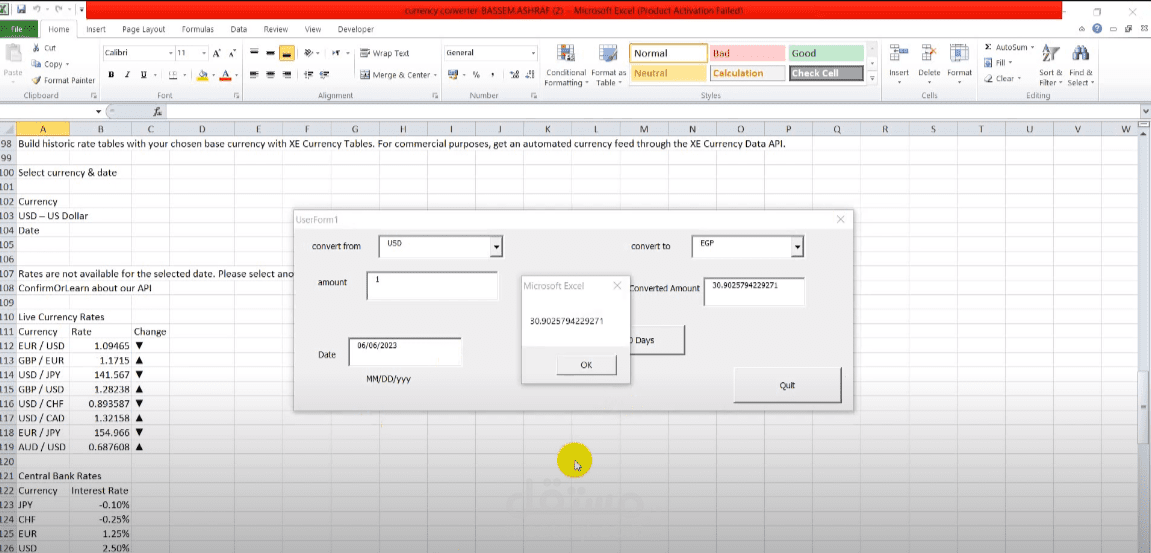Screen dimensions: 1151x553
Task: Toggle Wrap Text
Action: (x=385, y=53)
